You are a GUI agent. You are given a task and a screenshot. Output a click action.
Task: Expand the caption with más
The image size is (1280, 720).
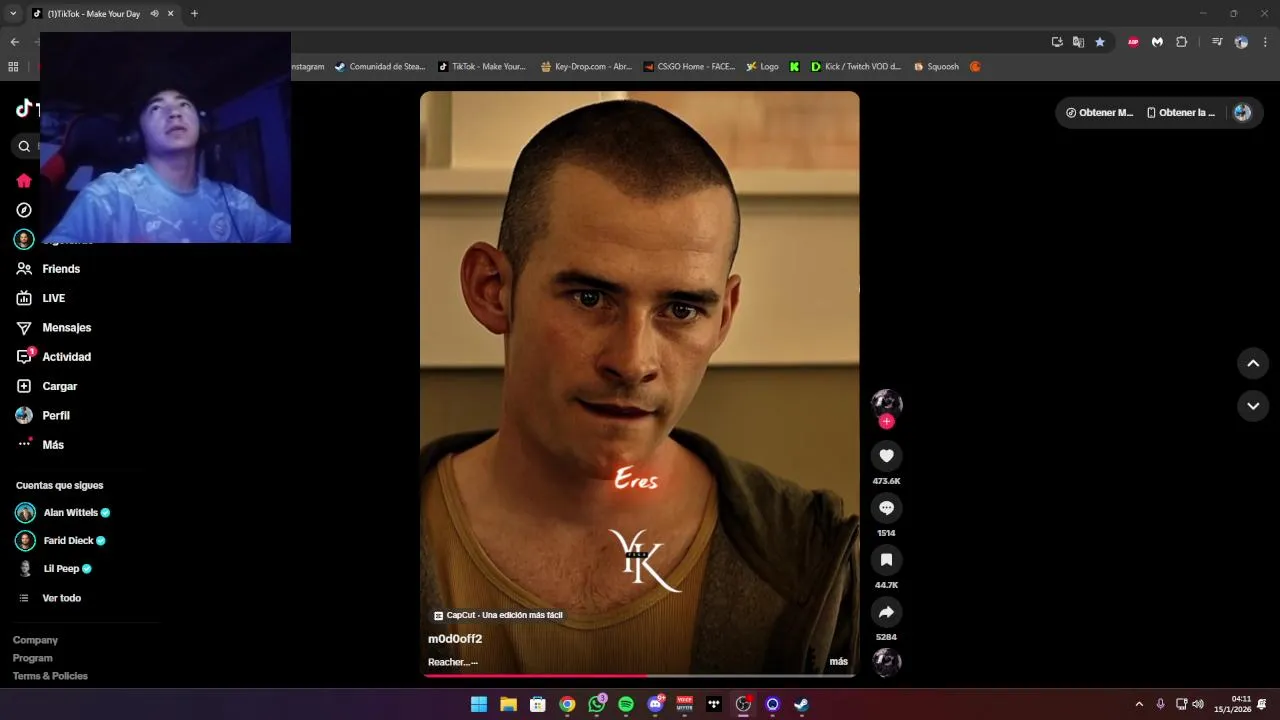[x=838, y=662]
